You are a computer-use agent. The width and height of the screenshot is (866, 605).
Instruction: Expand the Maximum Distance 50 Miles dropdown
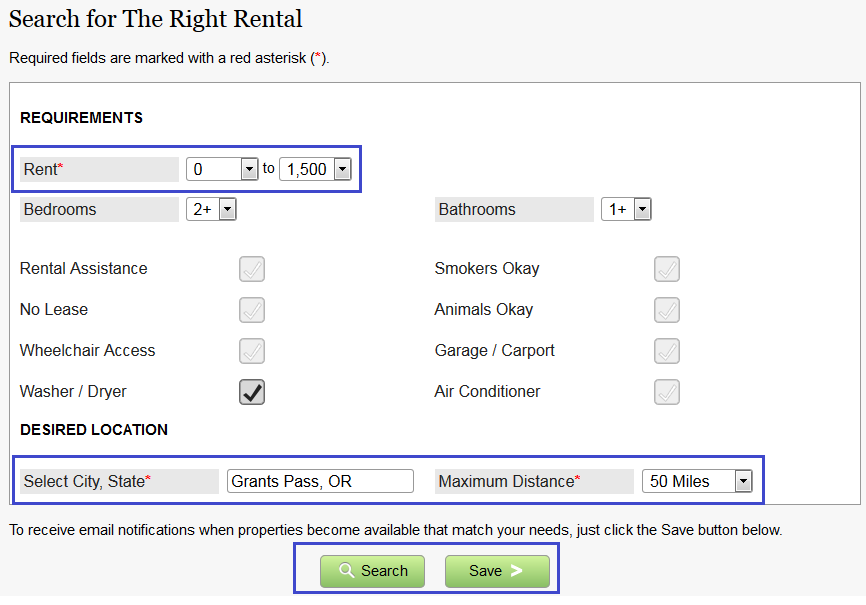696,481
